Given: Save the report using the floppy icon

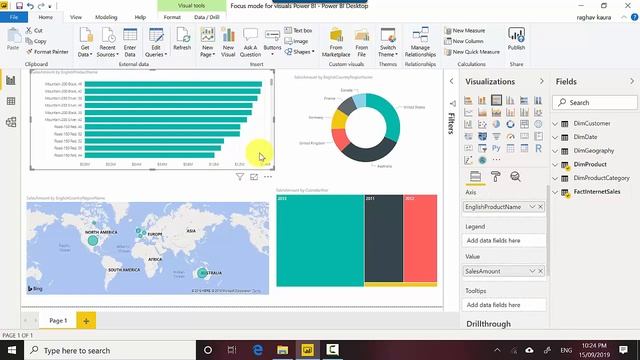Looking at the screenshot, I should coord(19,6).
